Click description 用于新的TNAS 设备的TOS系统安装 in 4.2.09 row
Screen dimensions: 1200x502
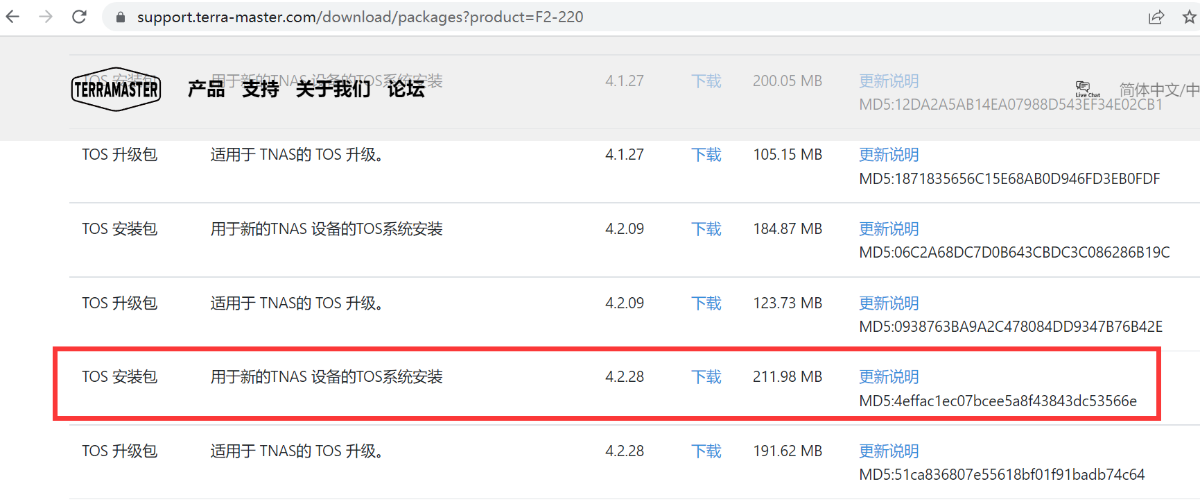(x=327, y=229)
